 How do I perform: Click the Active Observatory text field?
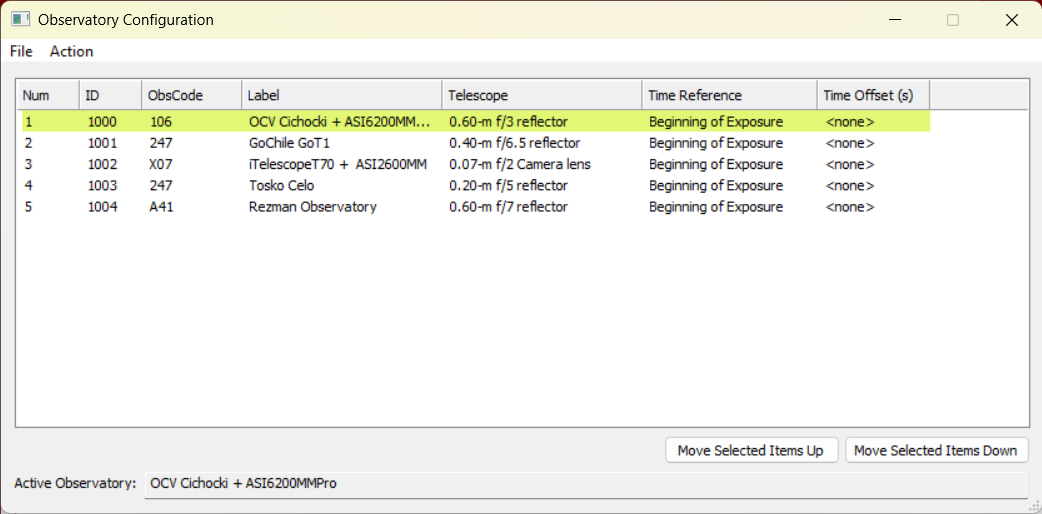pyautogui.click(x=586, y=483)
